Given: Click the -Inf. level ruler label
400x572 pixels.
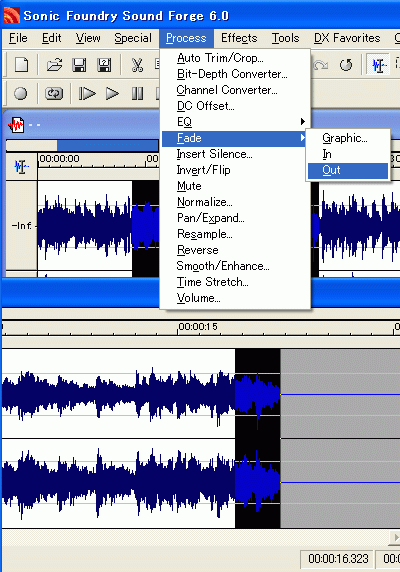Looking at the screenshot, I should point(22,226).
